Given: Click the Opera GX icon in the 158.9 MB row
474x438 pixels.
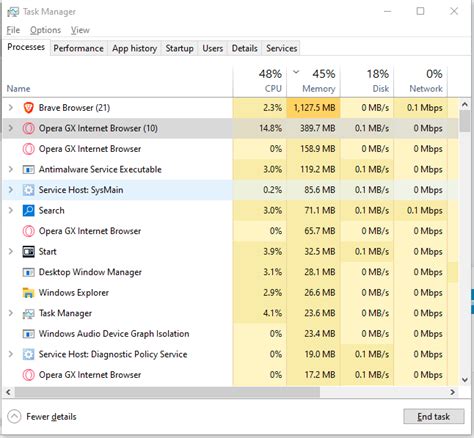Looking at the screenshot, I should point(28,149).
